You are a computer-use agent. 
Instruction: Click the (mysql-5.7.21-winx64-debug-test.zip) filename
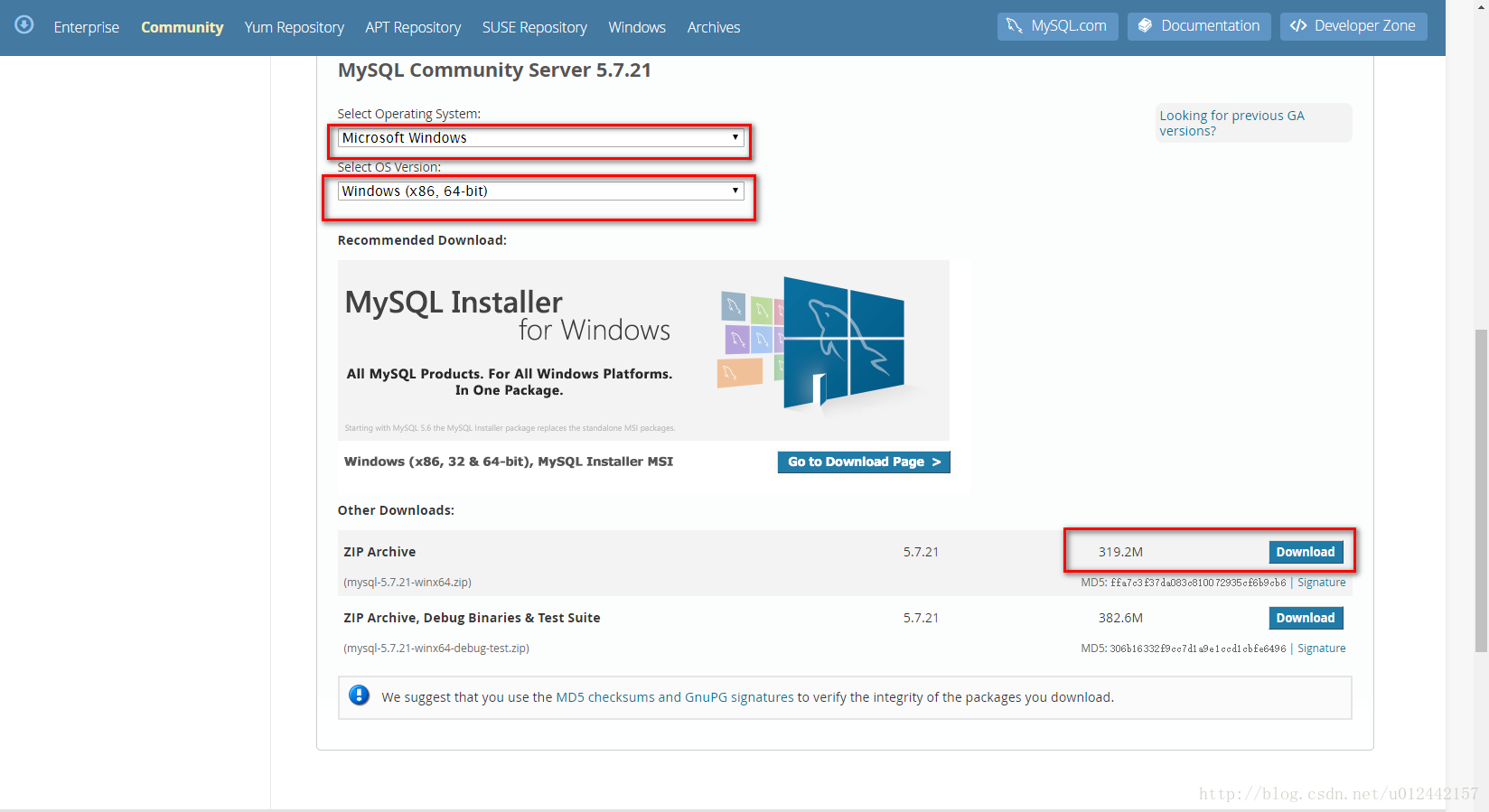point(436,649)
